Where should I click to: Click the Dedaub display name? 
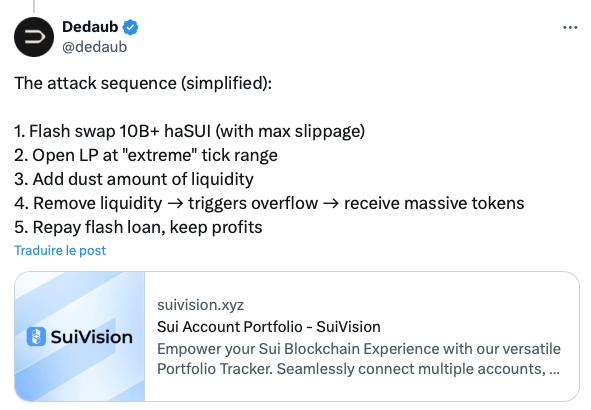click(x=90, y=27)
